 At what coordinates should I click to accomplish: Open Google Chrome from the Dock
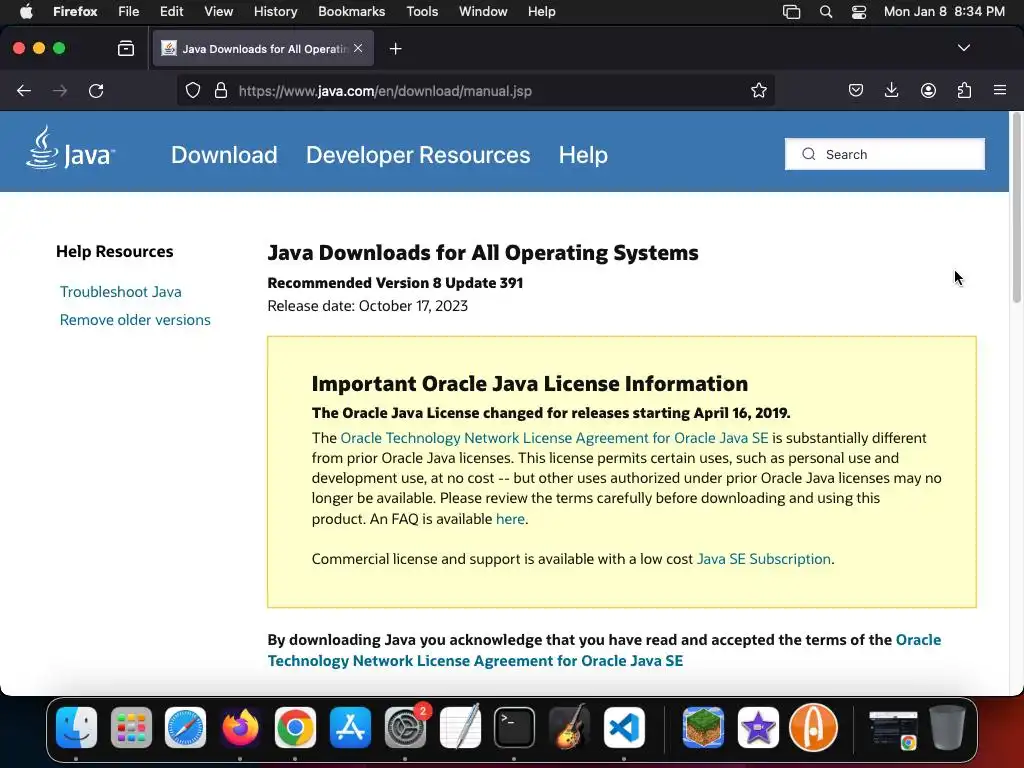(295, 727)
